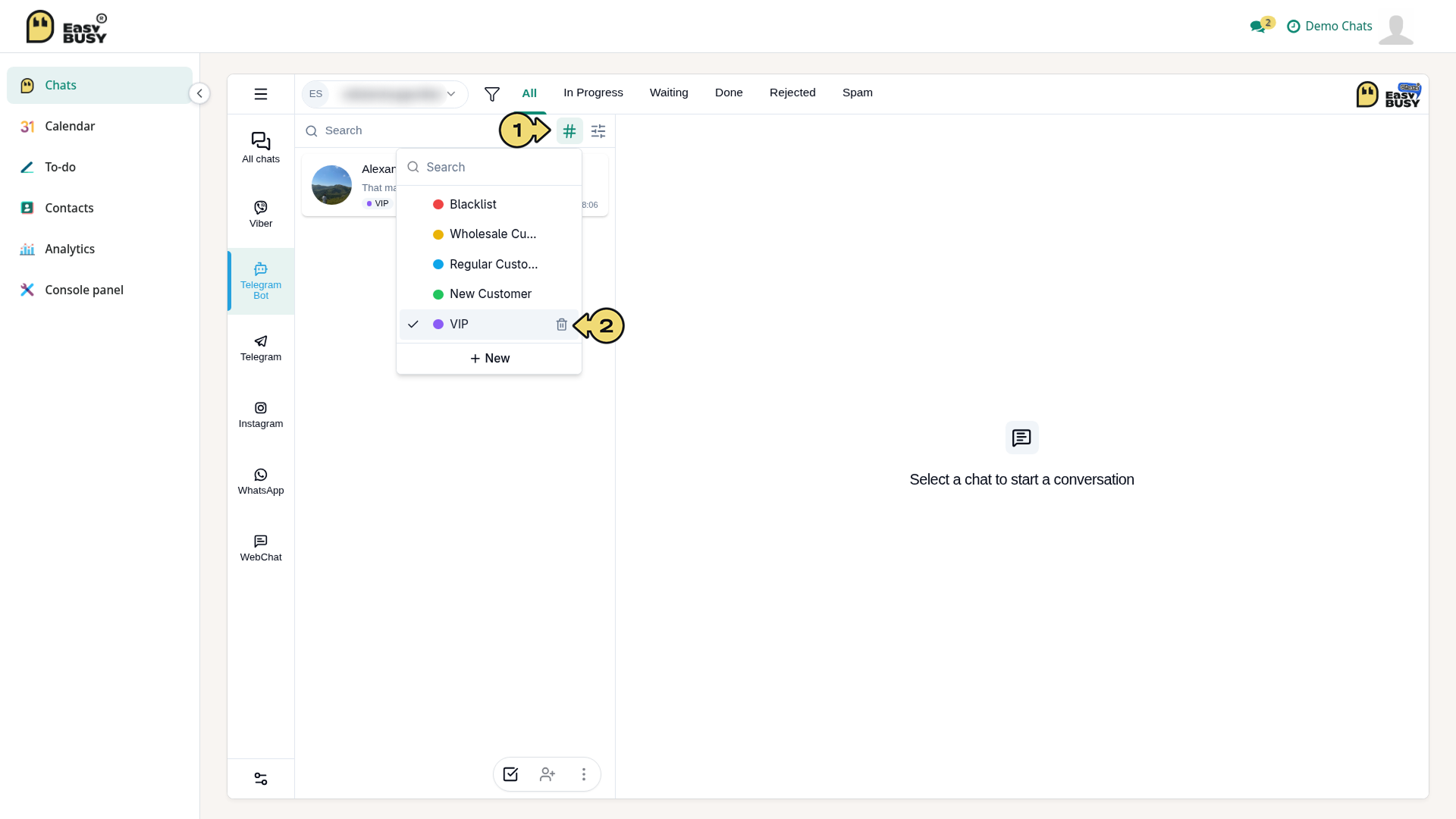Open the three-dot more options menu
Screen dimensions: 1456x819
click(584, 774)
